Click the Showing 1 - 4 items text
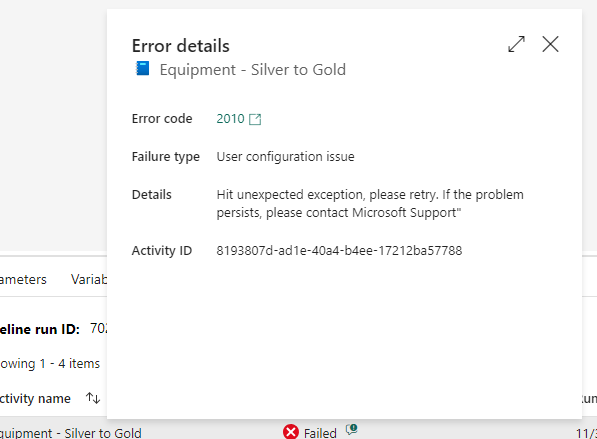Screen dimensions: 597x439 [x=50, y=364]
